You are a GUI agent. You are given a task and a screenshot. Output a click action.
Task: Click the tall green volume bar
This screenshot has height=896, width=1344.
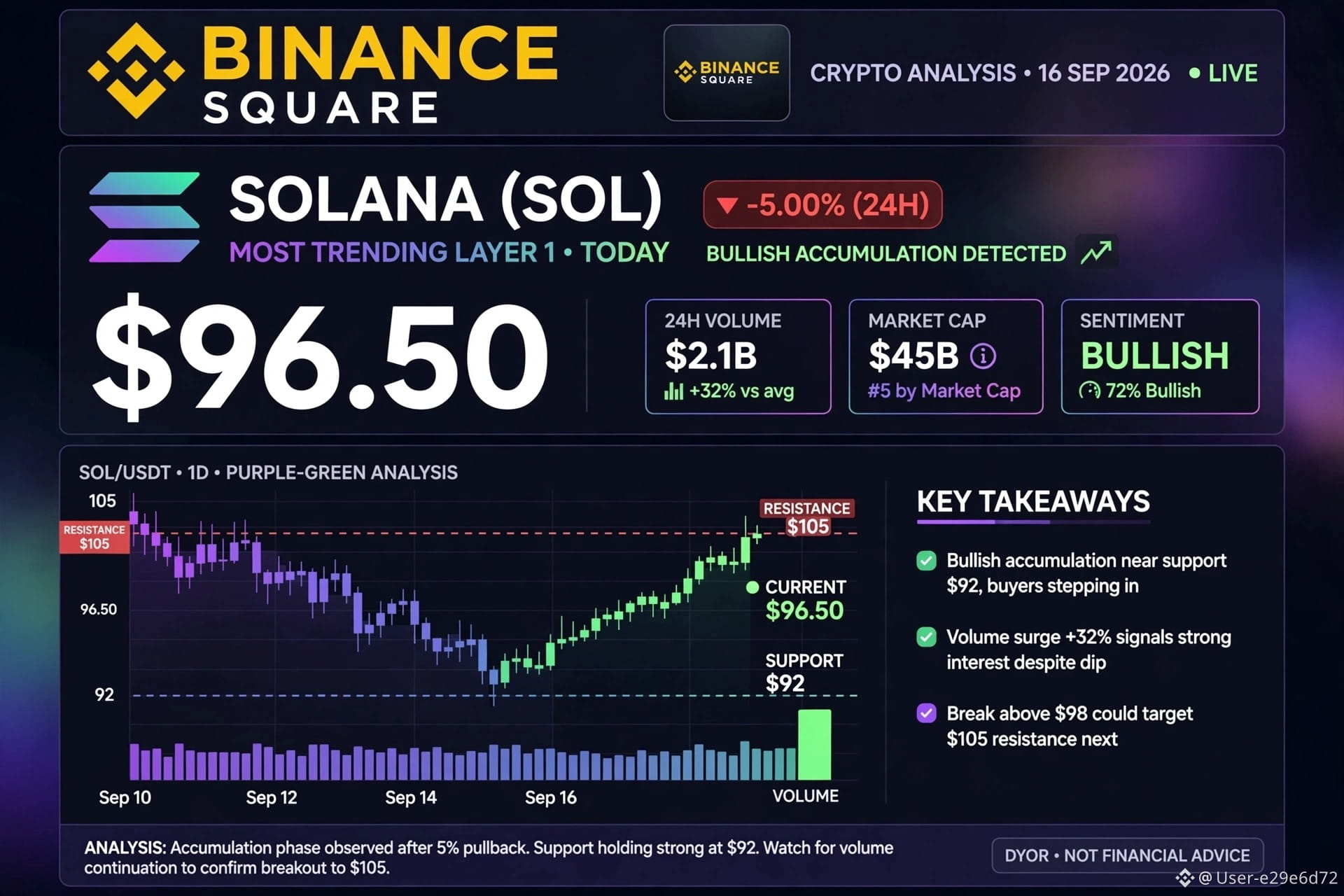coord(814,745)
